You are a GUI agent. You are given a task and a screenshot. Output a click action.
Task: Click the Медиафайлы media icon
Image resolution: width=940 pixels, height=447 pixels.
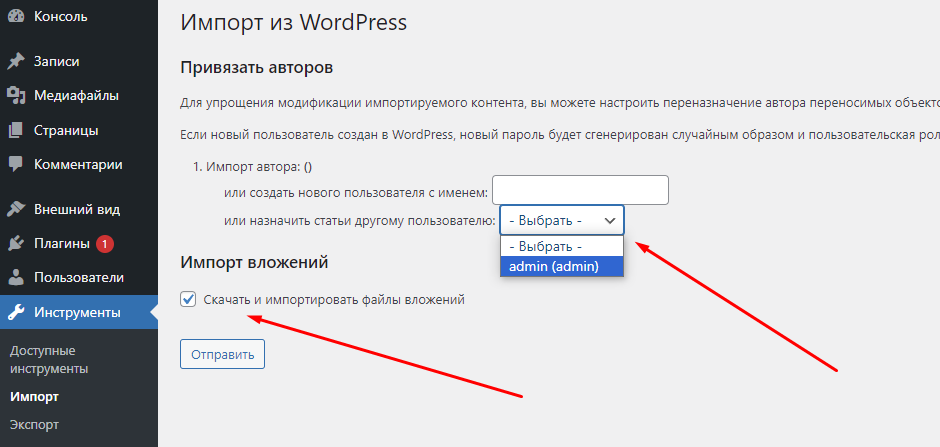pos(16,95)
